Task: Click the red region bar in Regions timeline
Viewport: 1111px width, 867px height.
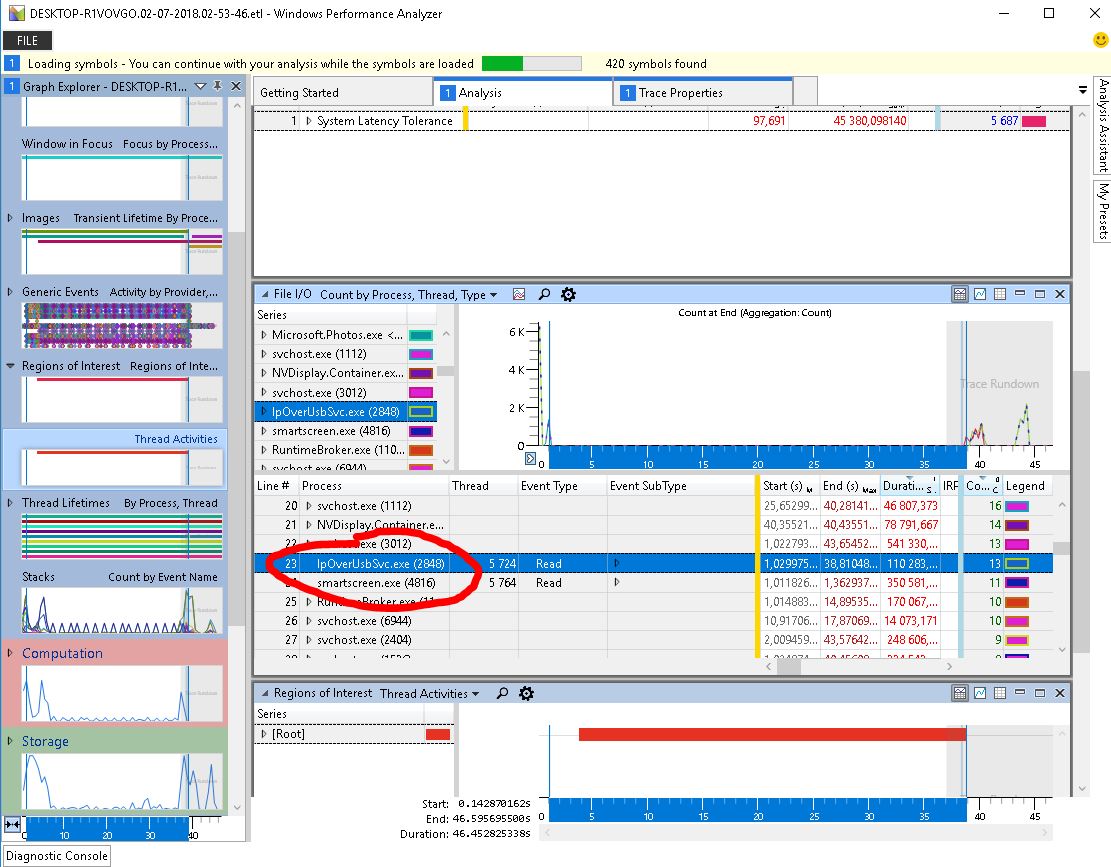Action: click(x=772, y=735)
